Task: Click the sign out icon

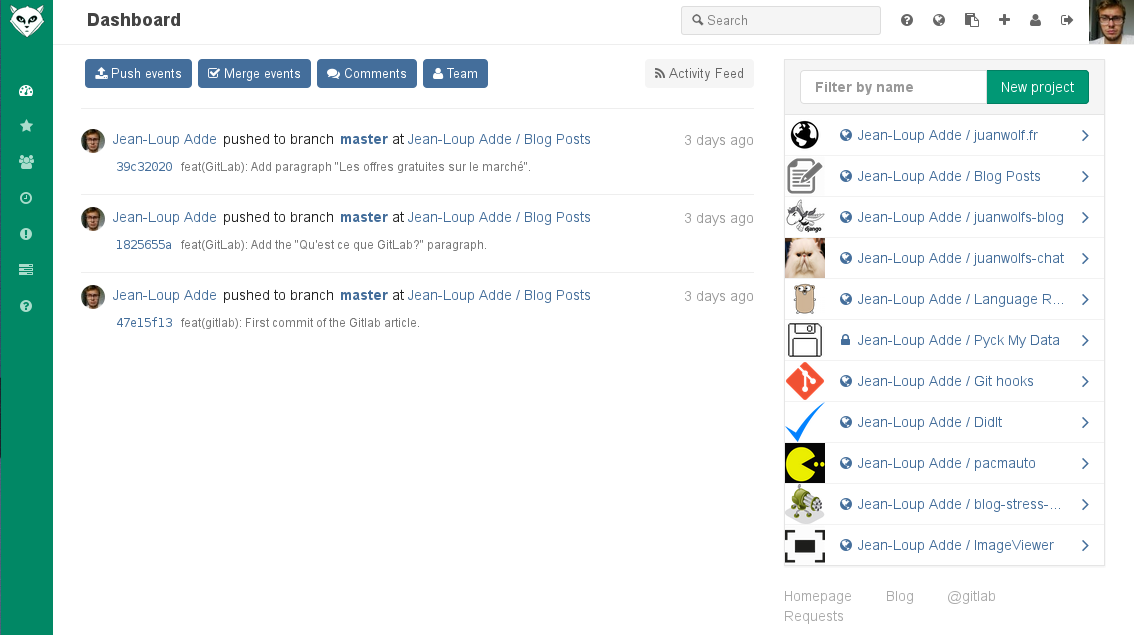Action: (x=1067, y=20)
